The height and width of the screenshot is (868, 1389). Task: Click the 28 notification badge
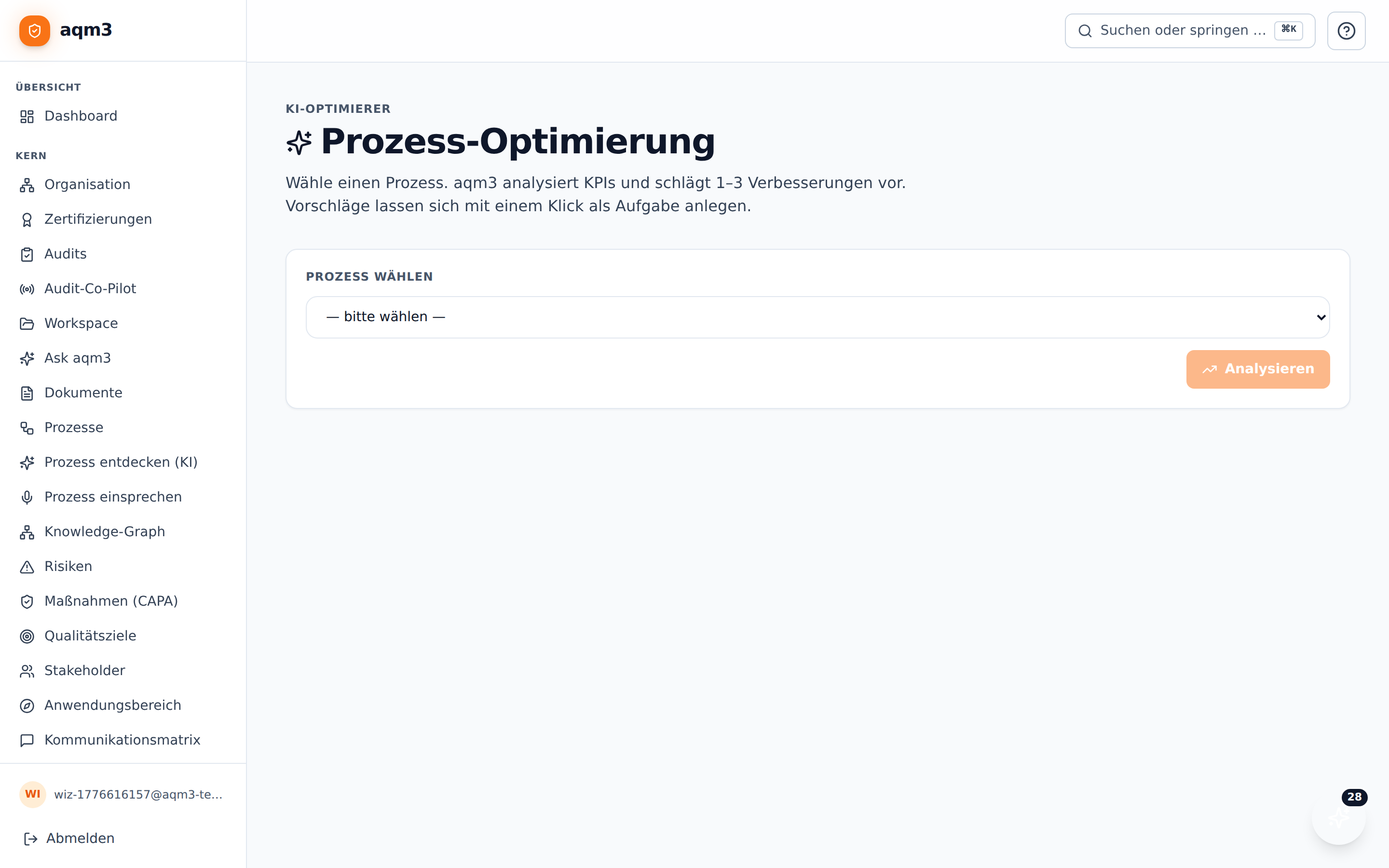click(1354, 797)
